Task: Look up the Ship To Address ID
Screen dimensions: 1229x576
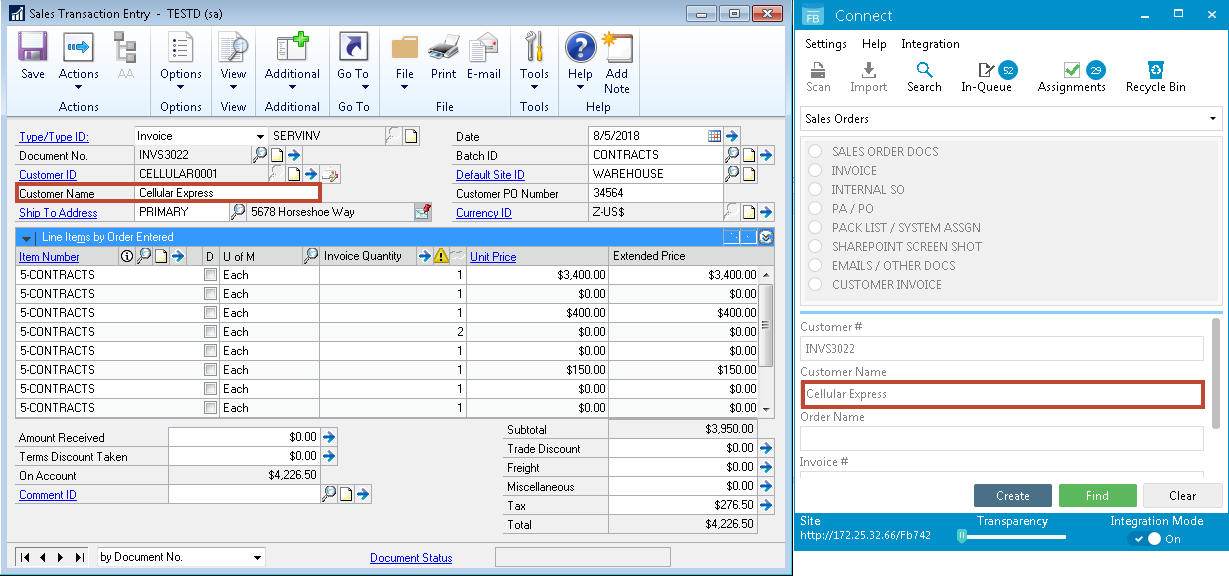Action: (x=238, y=212)
